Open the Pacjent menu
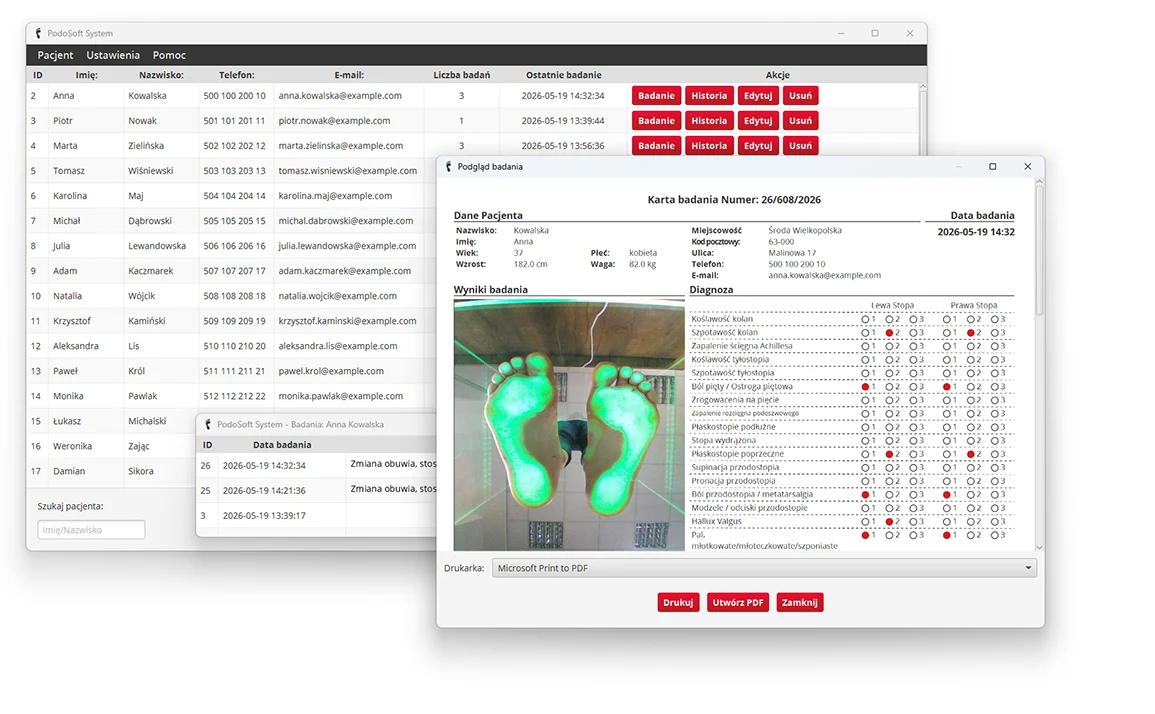 (55, 55)
